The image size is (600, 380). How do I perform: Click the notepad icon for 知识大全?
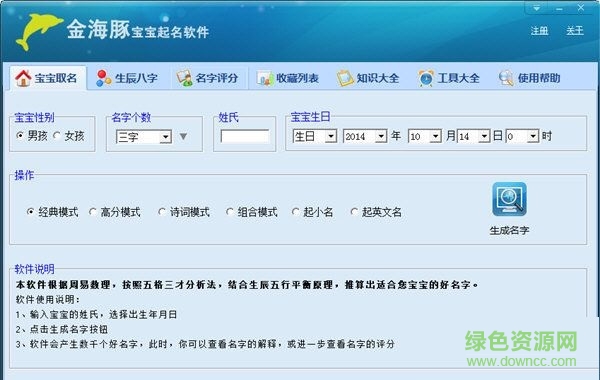345,78
